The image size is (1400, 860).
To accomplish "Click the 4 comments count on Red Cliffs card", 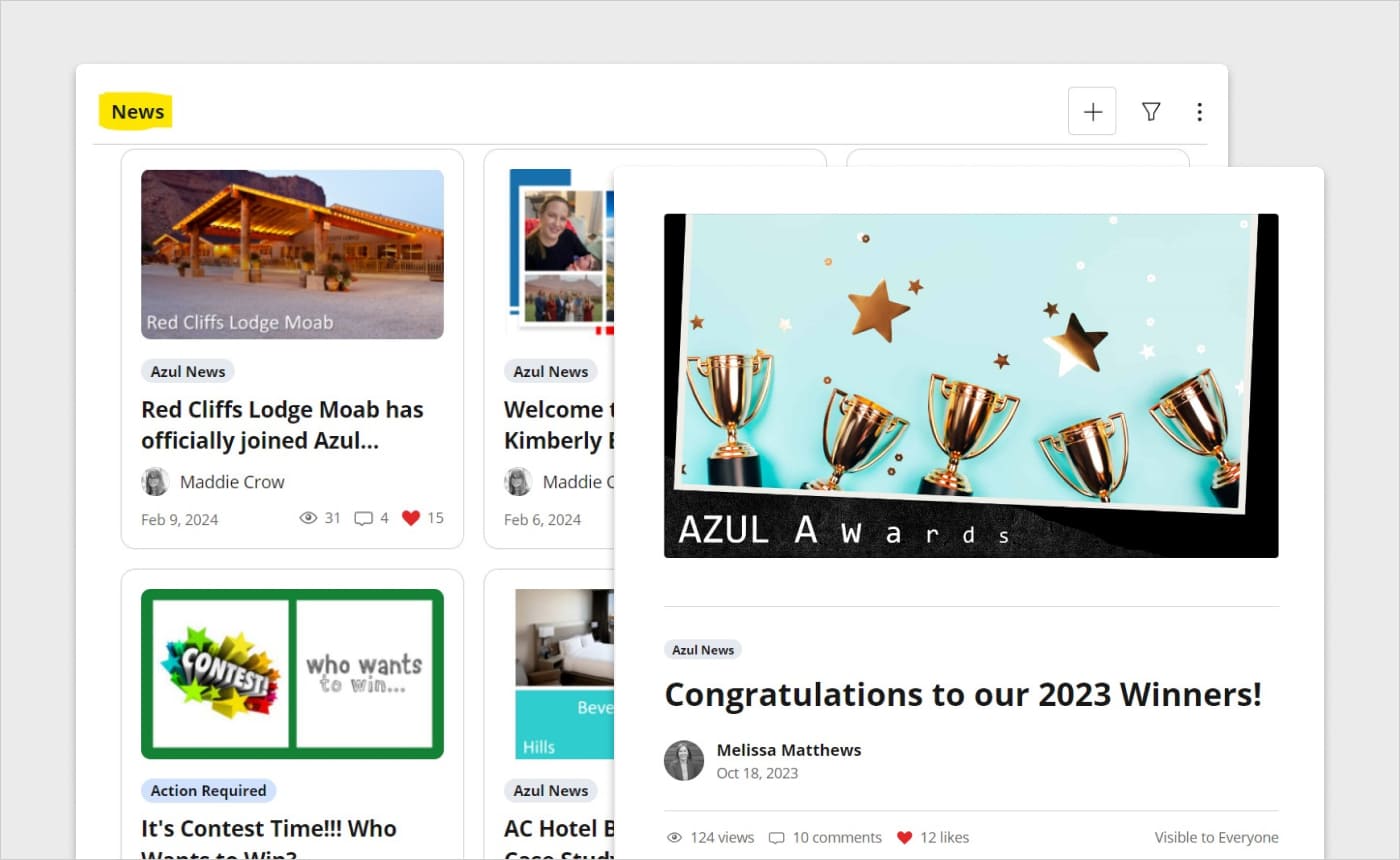I will click(384, 518).
